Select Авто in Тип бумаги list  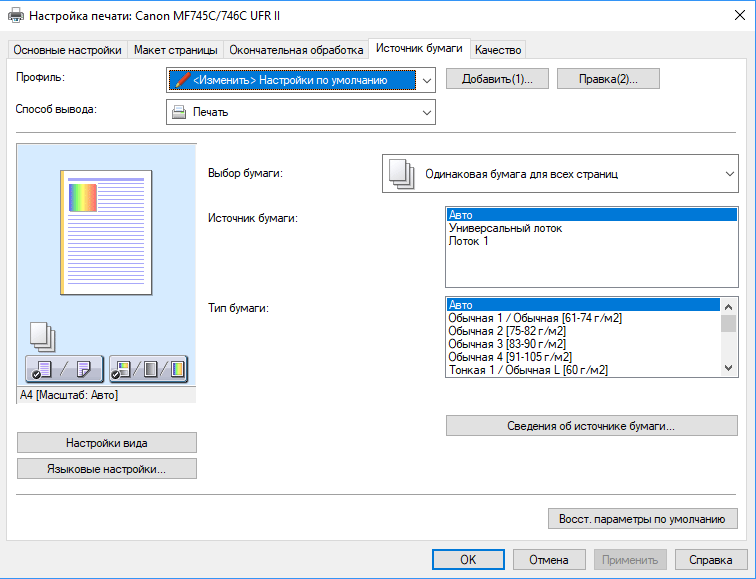583,305
